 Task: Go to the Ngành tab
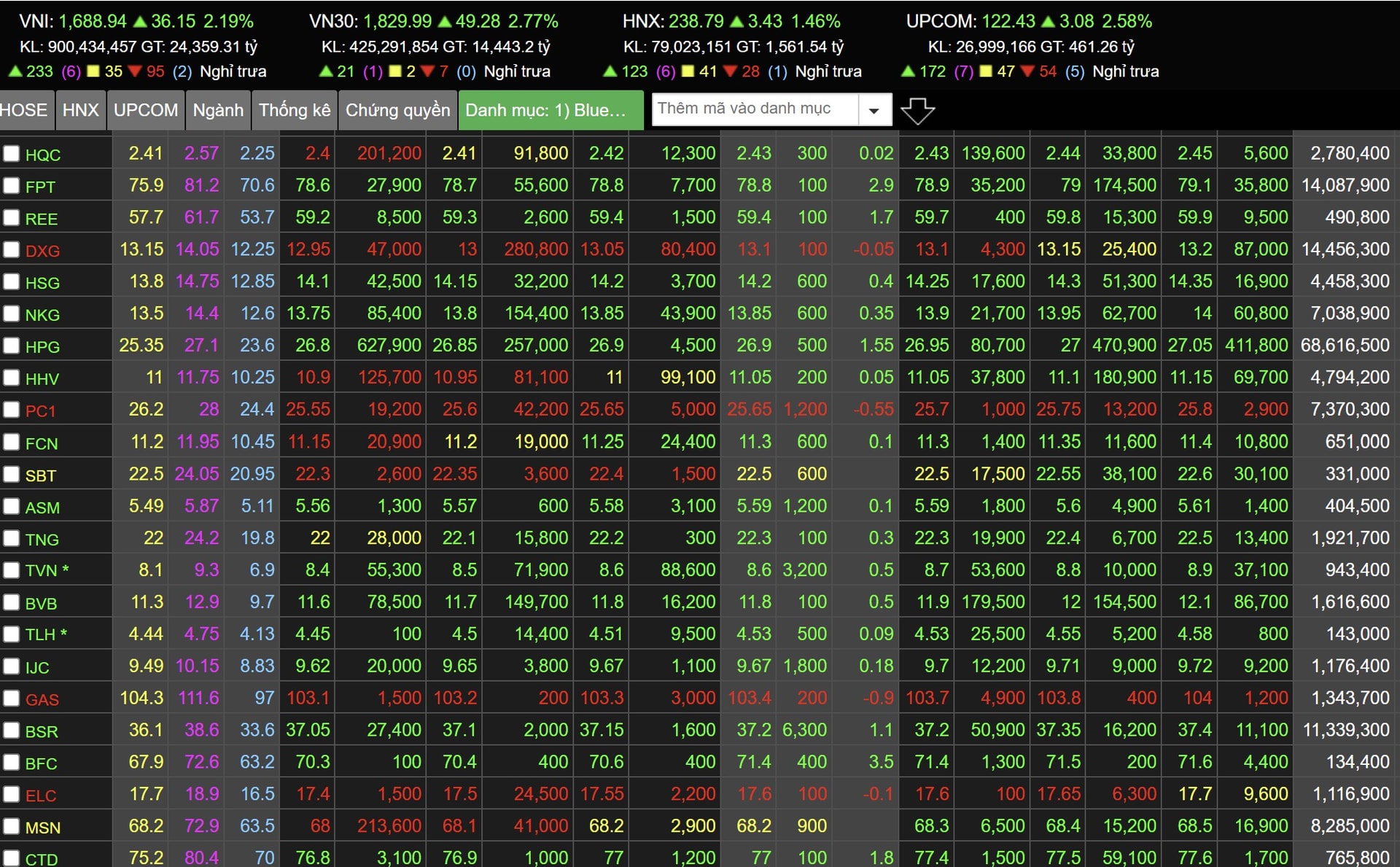(218, 110)
